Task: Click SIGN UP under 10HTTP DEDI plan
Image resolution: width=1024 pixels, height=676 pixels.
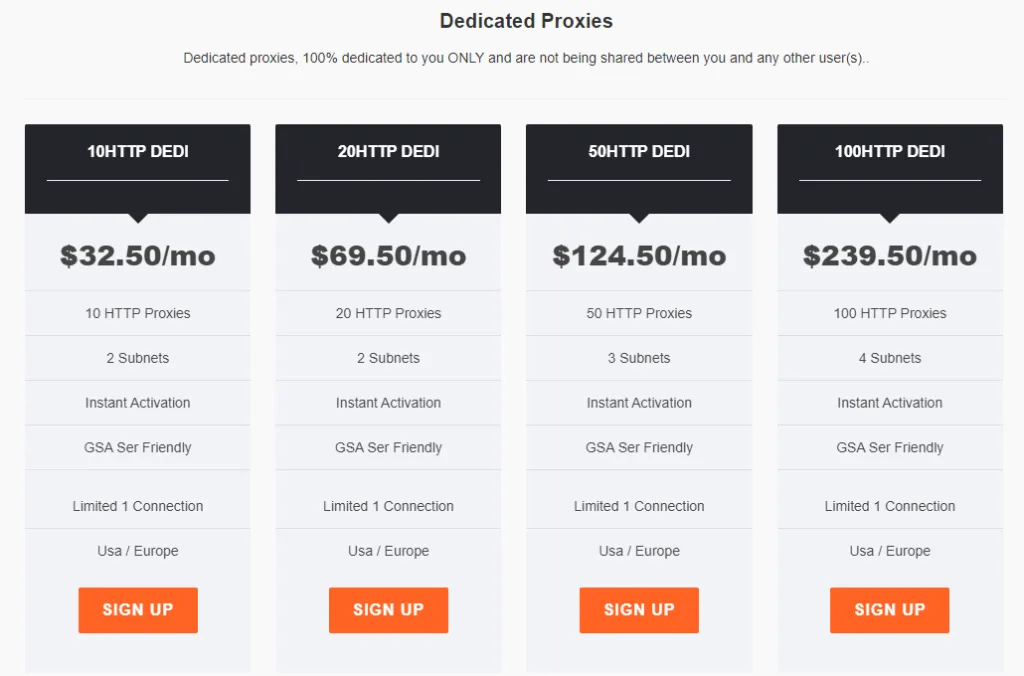Action: pyautogui.click(x=138, y=610)
